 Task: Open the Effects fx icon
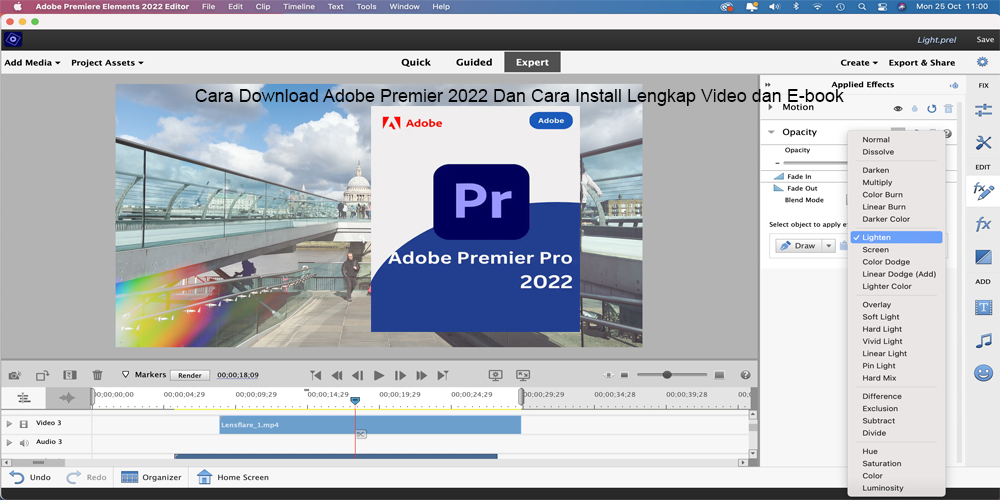pyautogui.click(x=983, y=224)
